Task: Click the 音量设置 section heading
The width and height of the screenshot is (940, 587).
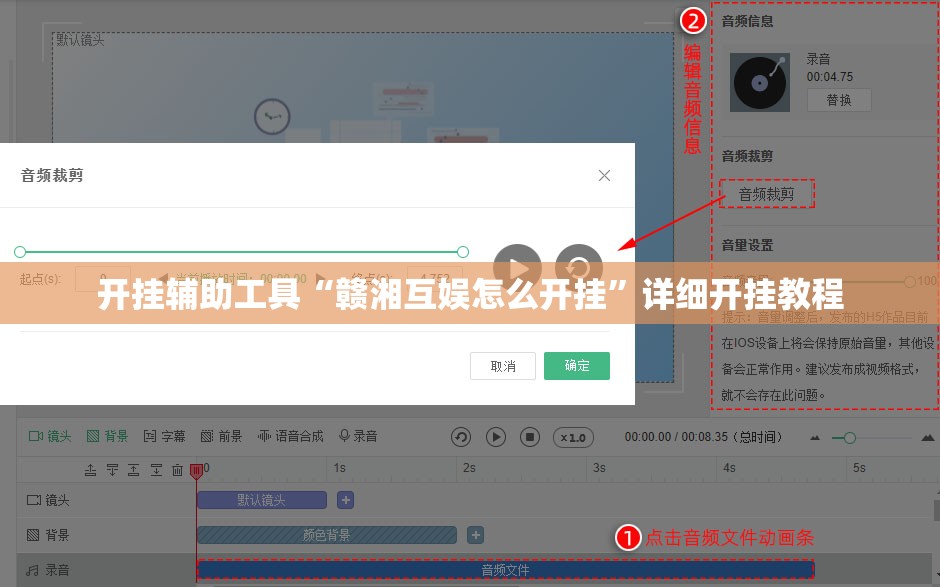Action: pyautogui.click(x=748, y=245)
